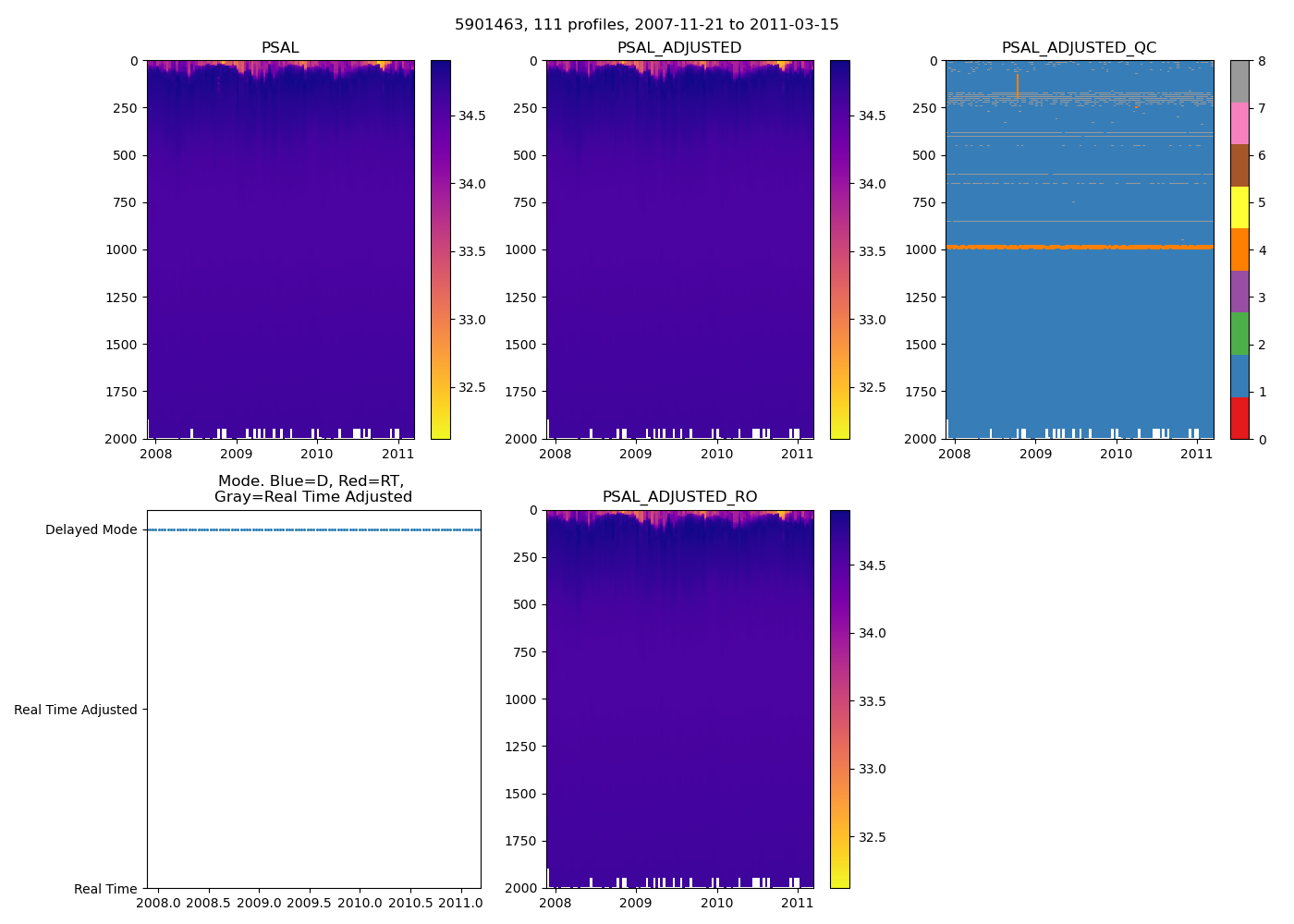Screen dimensions: 1294x924
Task: Pick the gray segment of the QC colorbar
Action: [1239, 81]
